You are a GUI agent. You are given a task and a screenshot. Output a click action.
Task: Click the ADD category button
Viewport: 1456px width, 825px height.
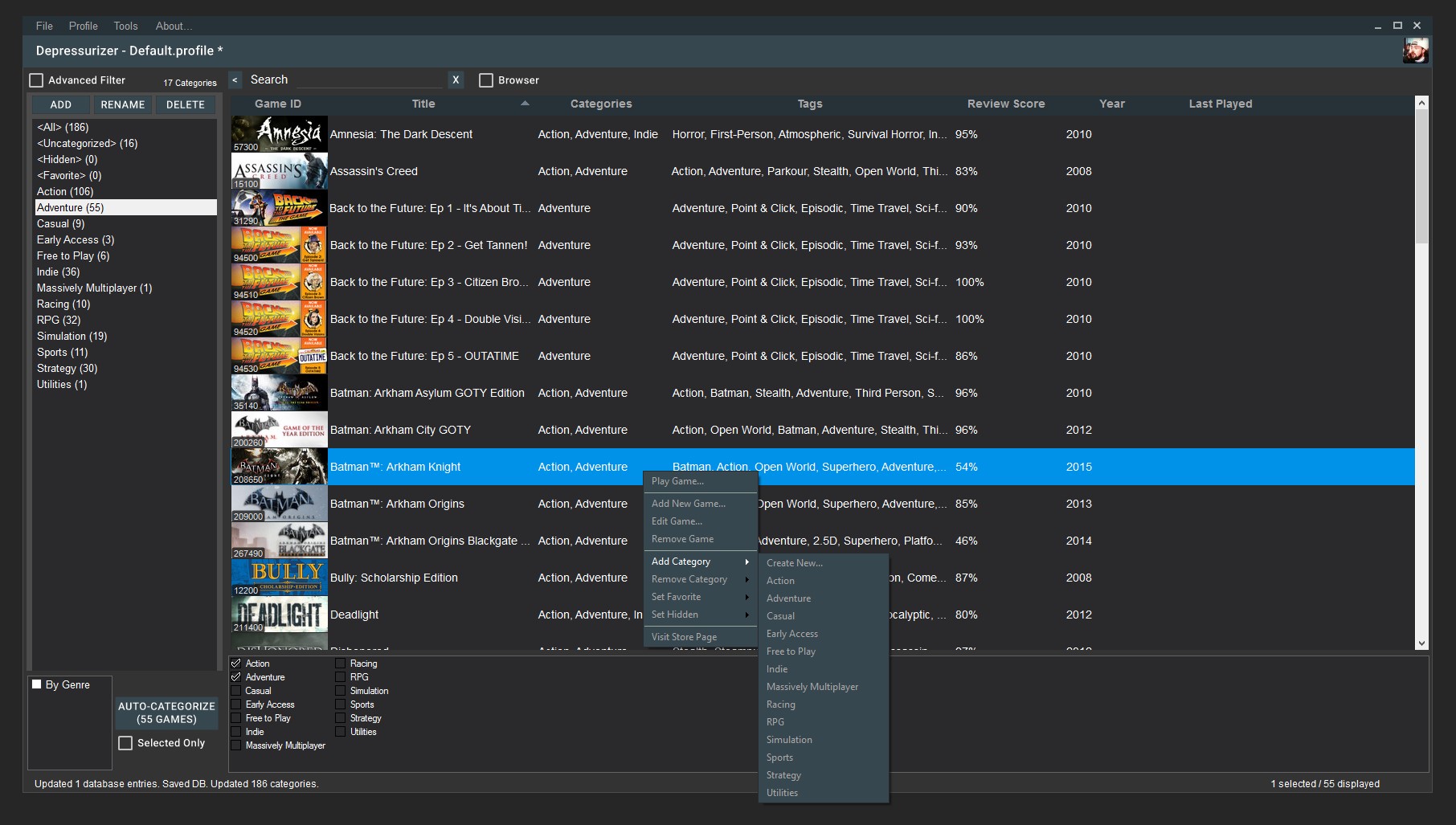tap(61, 104)
